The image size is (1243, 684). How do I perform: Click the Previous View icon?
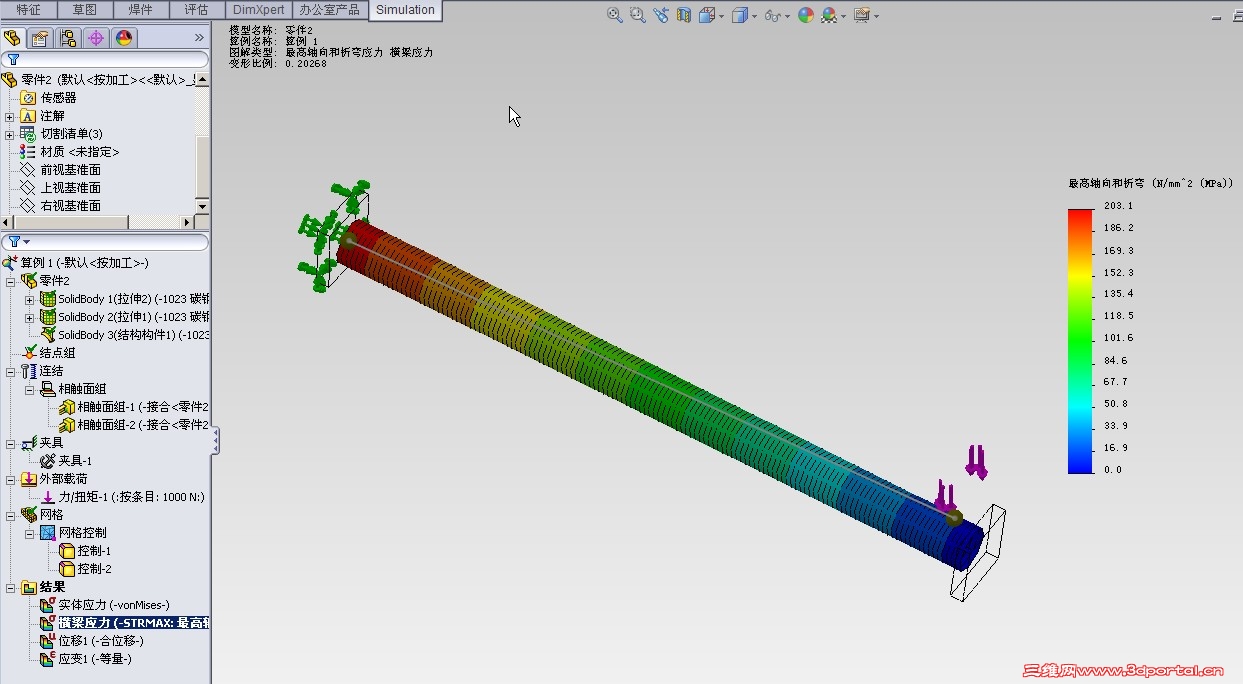pos(661,15)
